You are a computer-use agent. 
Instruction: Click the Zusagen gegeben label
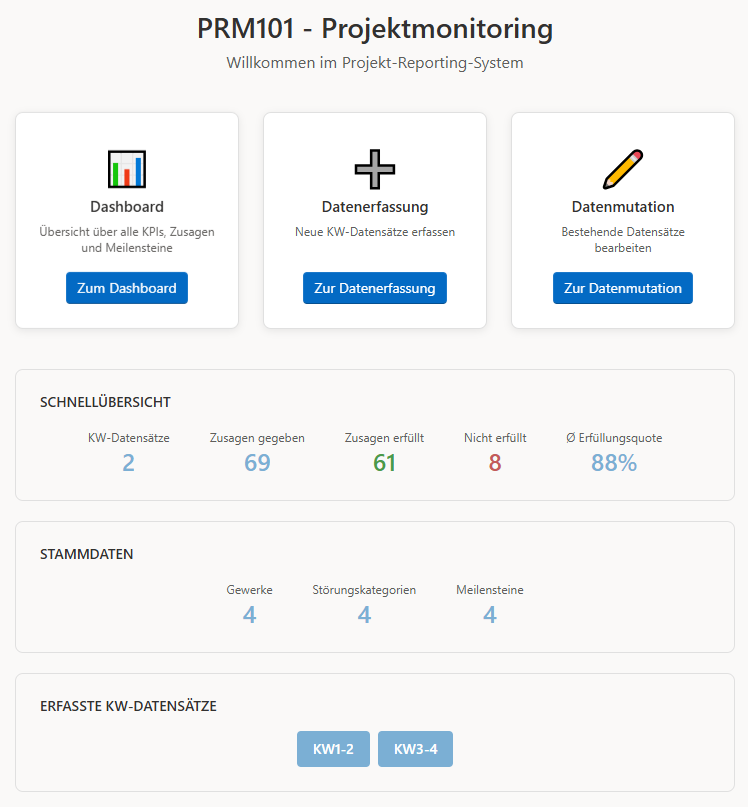coord(257,438)
